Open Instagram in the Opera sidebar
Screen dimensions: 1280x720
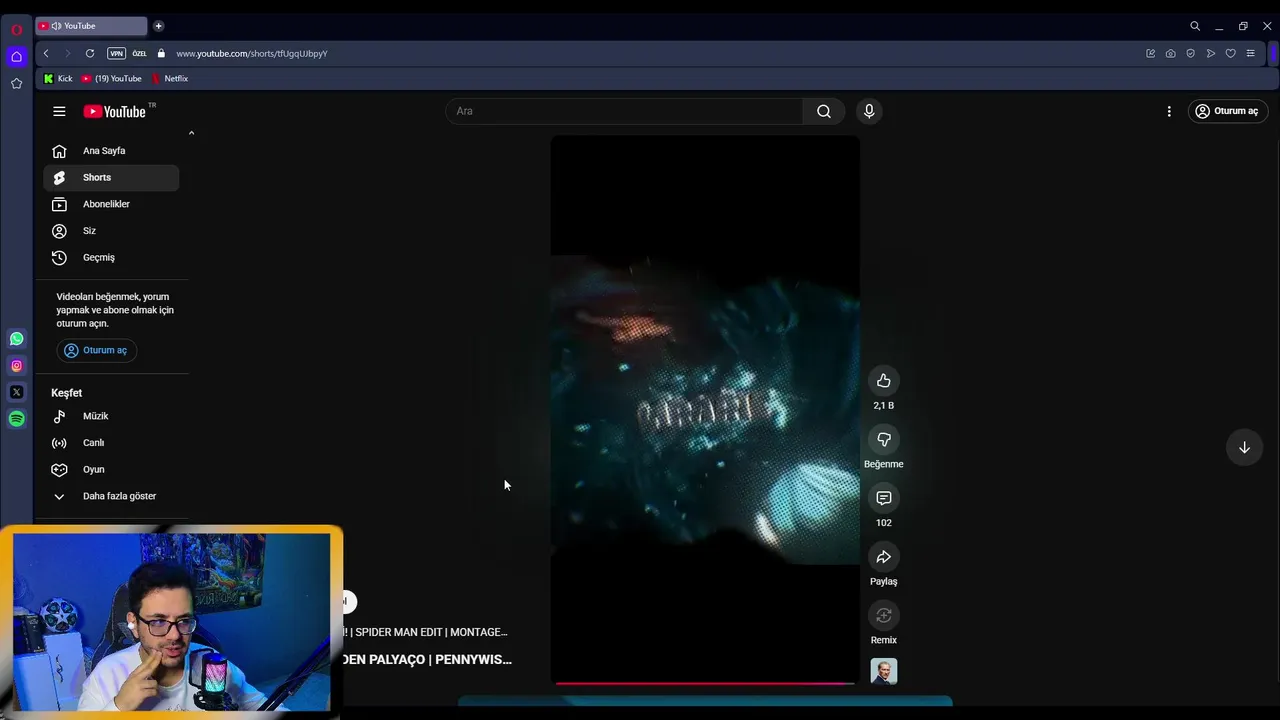coord(16,366)
